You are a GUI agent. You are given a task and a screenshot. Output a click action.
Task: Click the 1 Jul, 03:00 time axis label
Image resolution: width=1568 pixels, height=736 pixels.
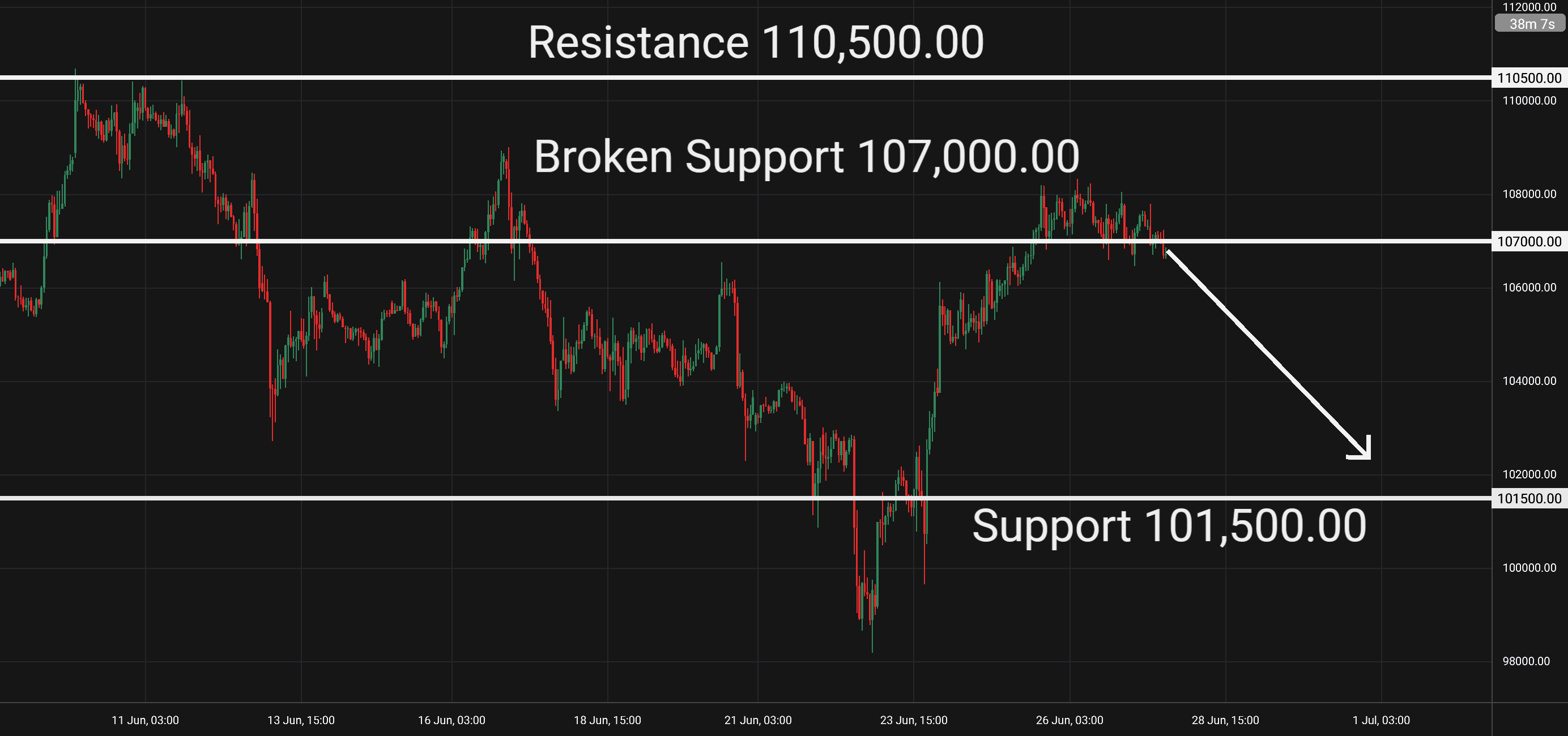click(x=1381, y=720)
